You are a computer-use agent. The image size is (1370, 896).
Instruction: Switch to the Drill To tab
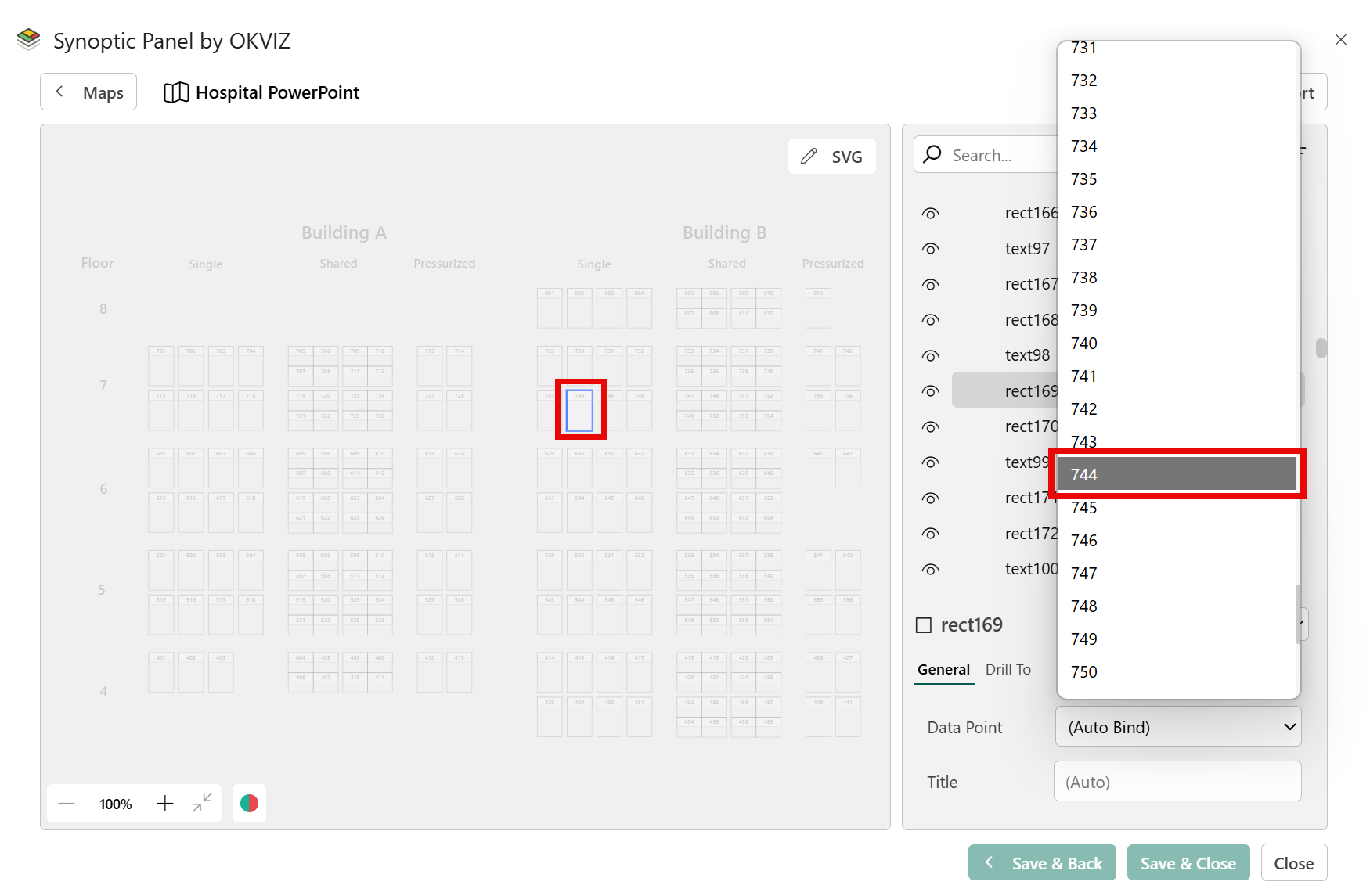[x=1008, y=670]
